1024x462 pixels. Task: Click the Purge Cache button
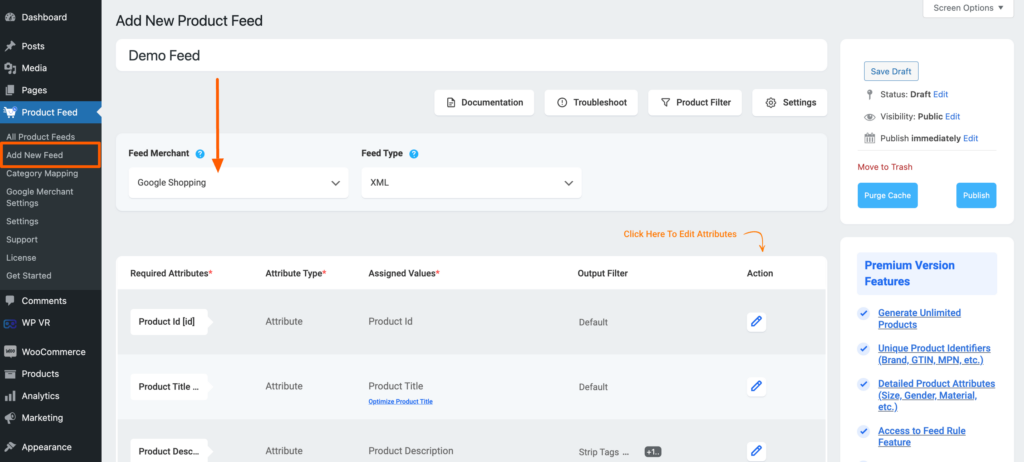click(x=887, y=195)
